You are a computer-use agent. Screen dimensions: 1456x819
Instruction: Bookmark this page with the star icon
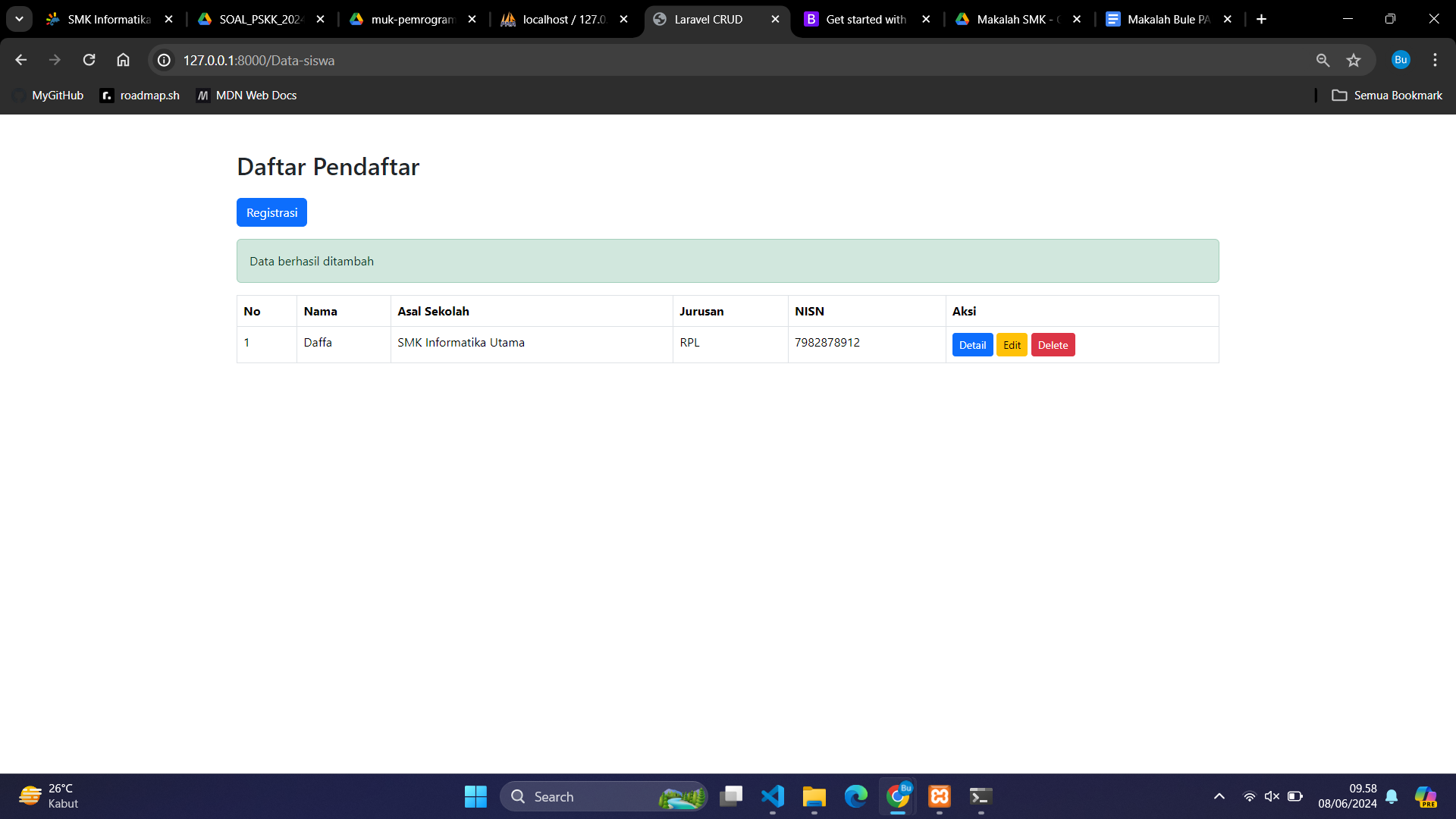click(x=1354, y=60)
